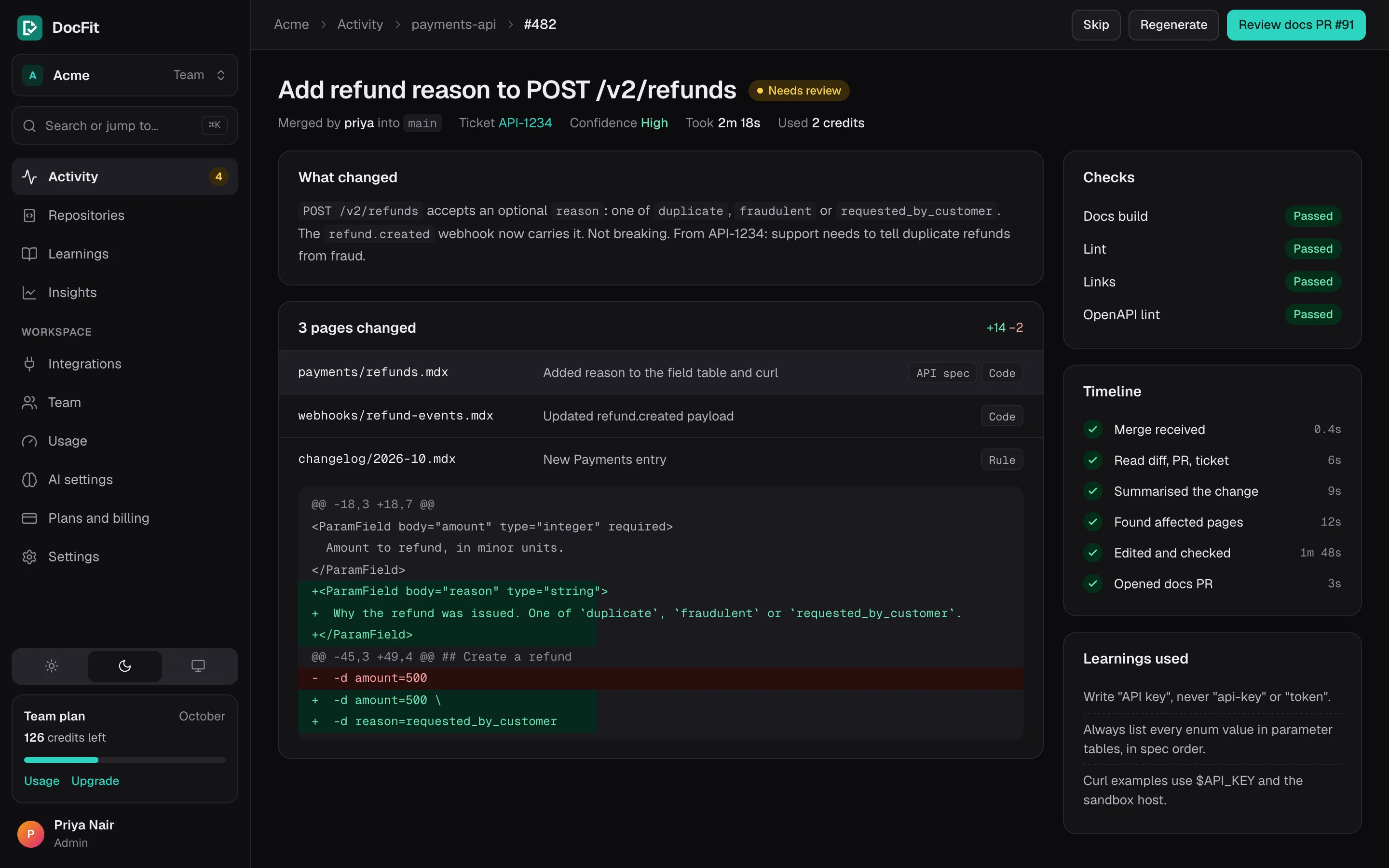Viewport: 1389px width, 868px height.
Task: Click the API spec tag on refunds.mdx
Action: [942, 373]
